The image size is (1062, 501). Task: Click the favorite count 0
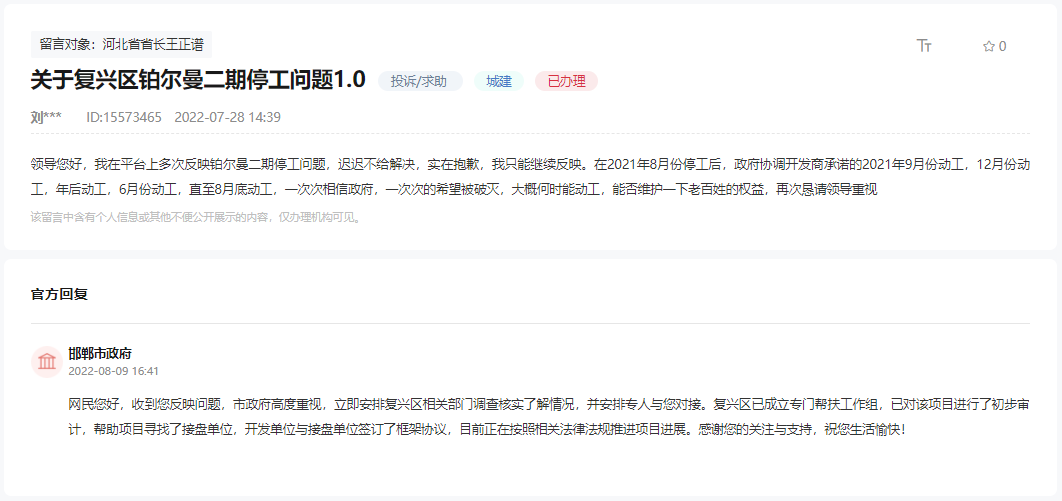pyautogui.click(x=1002, y=46)
